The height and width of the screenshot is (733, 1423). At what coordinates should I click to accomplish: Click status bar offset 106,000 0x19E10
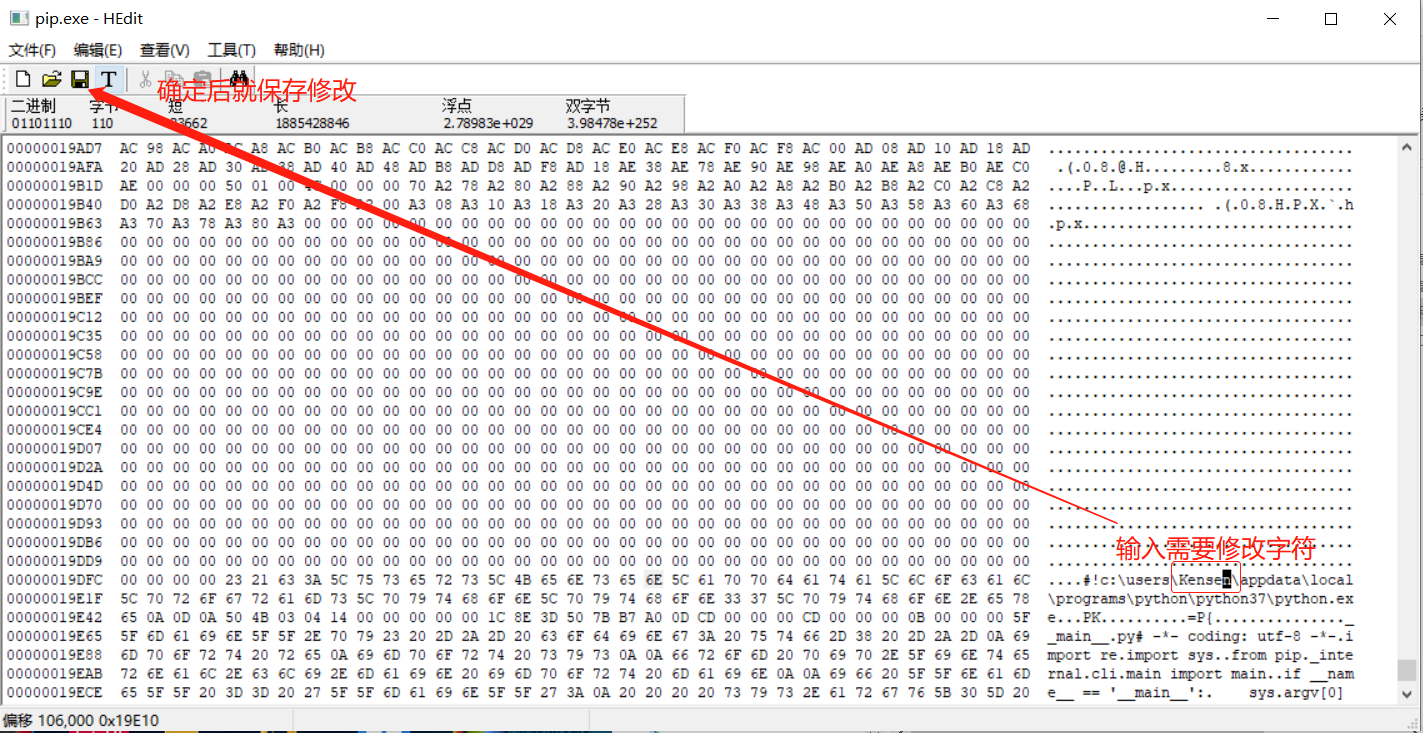coord(81,720)
